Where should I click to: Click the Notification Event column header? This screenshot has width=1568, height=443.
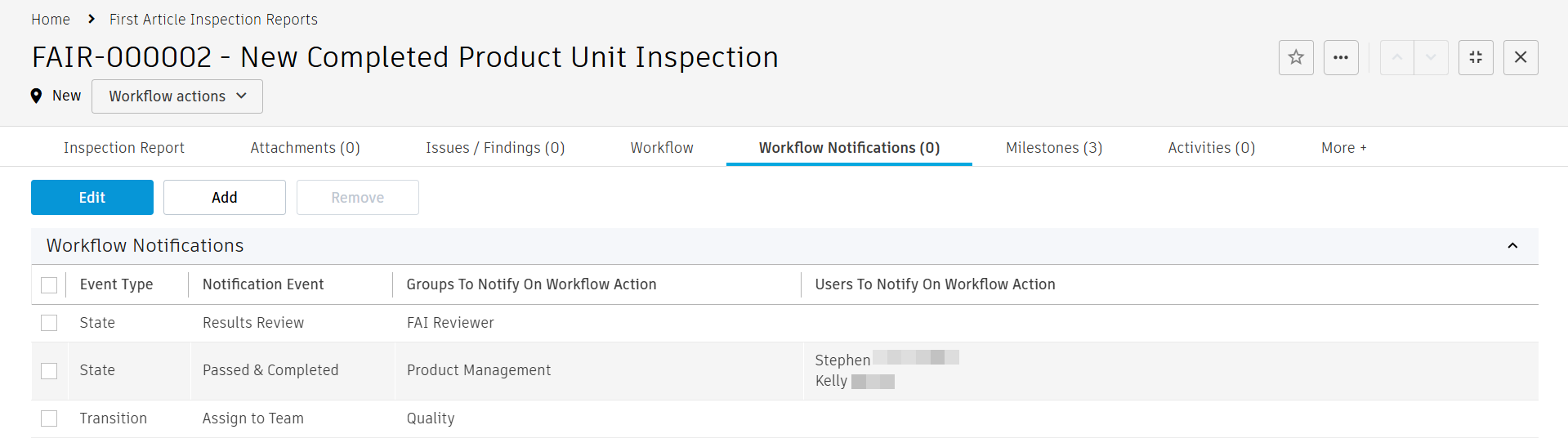[x=263, y=284]
